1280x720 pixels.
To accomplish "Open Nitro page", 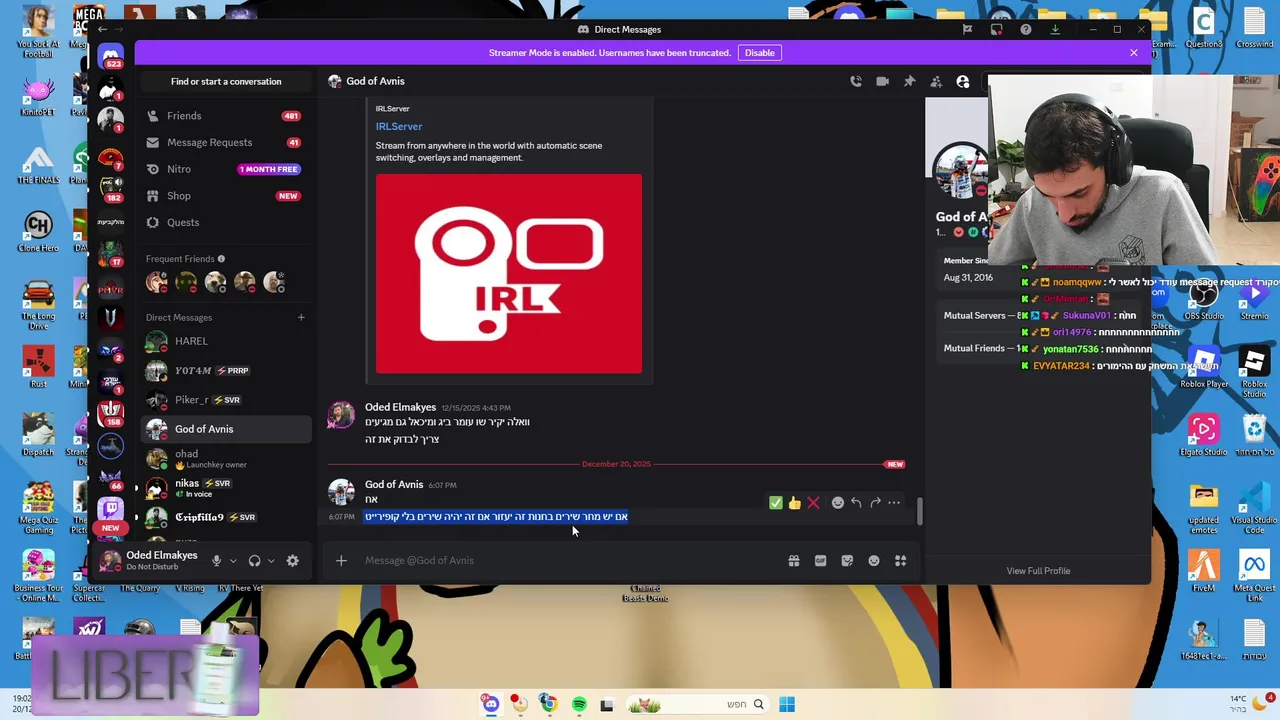I will pos(226,169).
